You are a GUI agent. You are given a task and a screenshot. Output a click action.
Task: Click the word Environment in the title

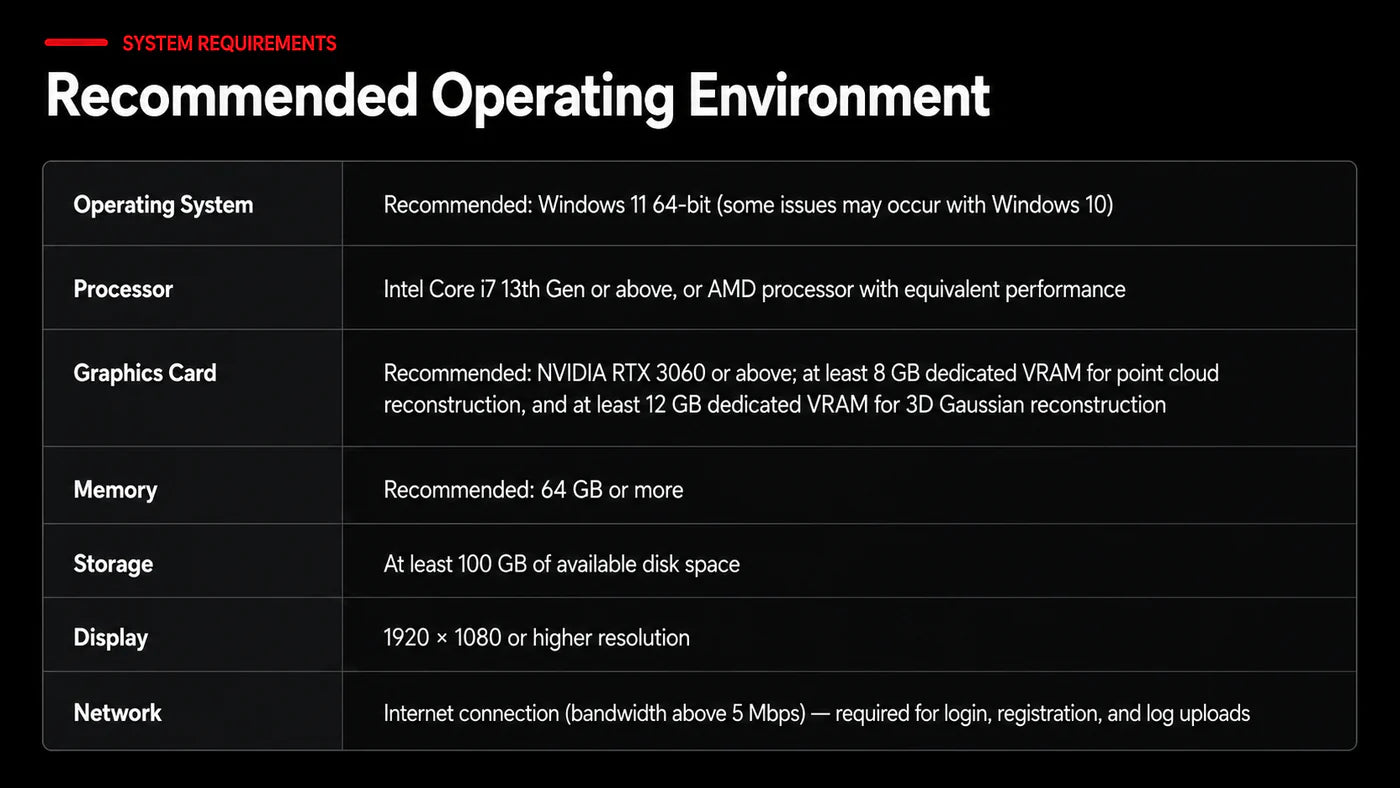(839, 96)
